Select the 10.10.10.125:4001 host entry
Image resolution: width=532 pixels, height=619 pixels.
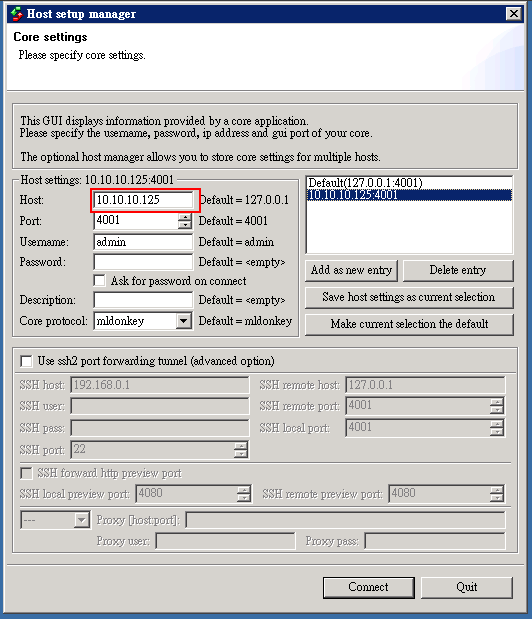point(409,195)
